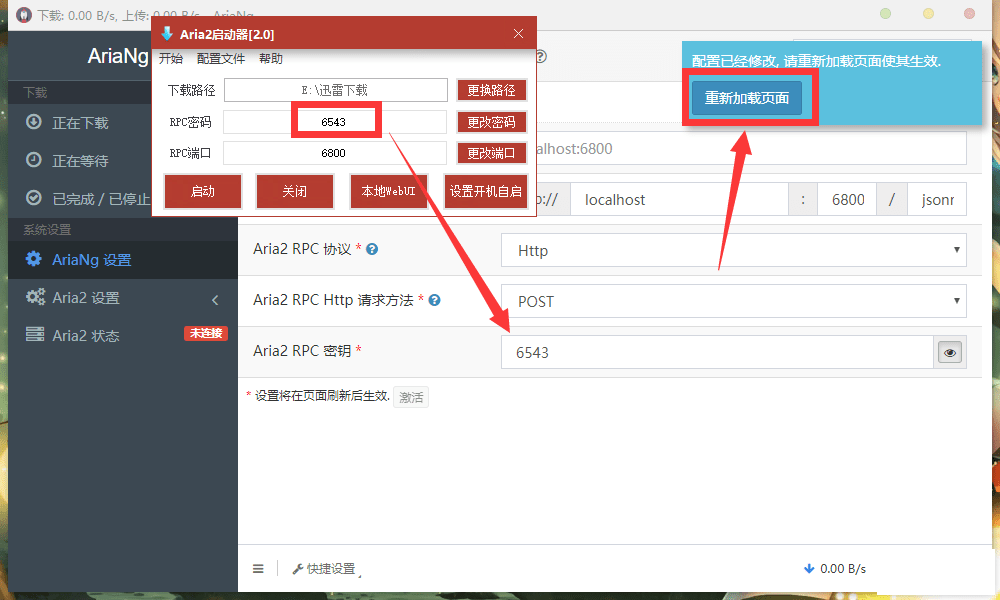Click the 更改端口 button
The image size is (1000, 600).
491,153
